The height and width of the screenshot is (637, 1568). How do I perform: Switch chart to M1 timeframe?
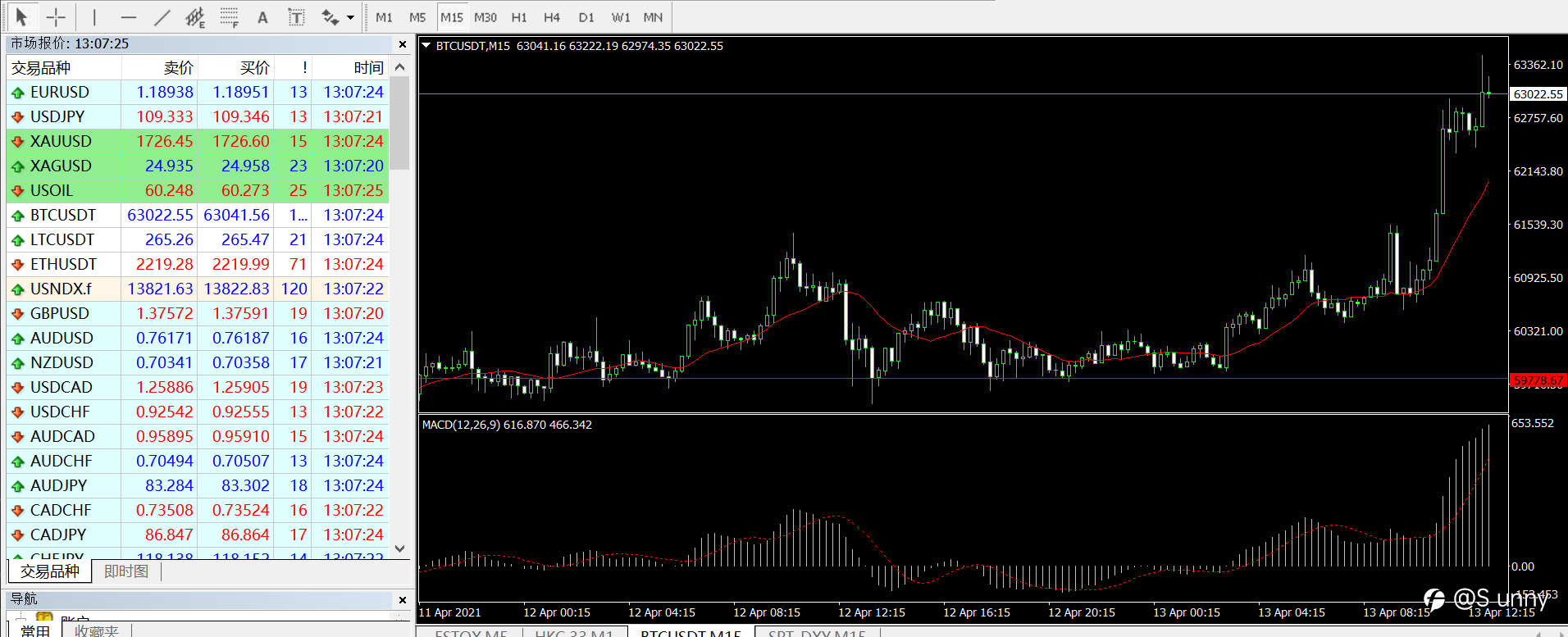tap(384, 17)
